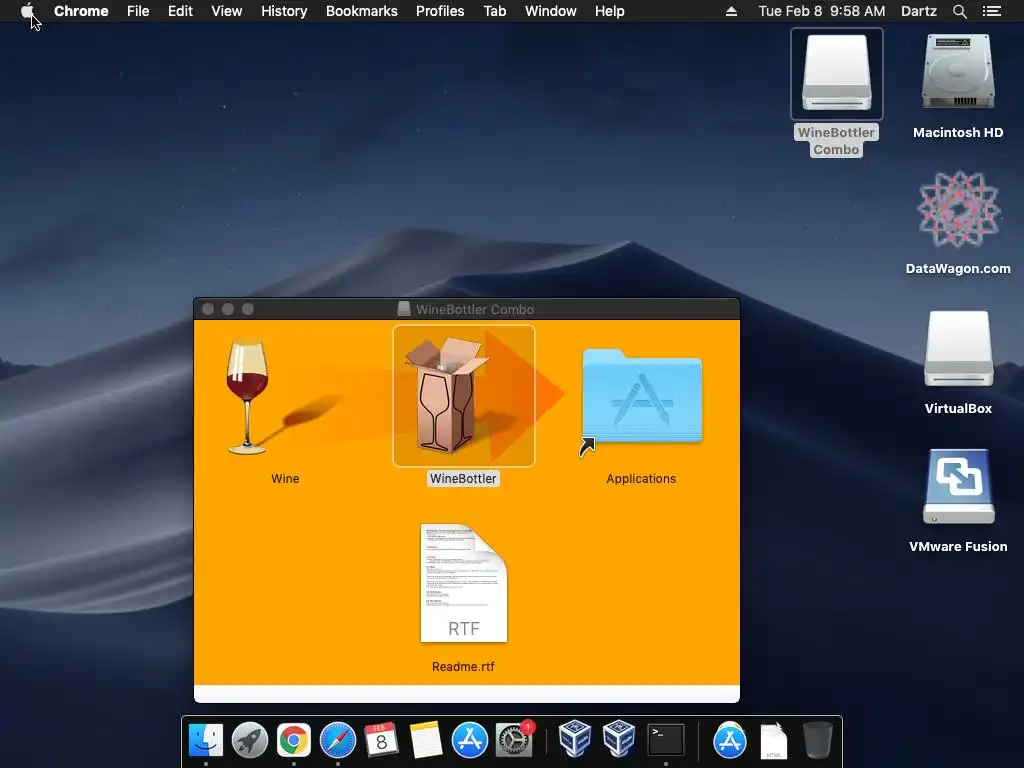Click the Readme.rtf file name label
Viewport: 1024px width, 768px height.
tap(463, 667)
